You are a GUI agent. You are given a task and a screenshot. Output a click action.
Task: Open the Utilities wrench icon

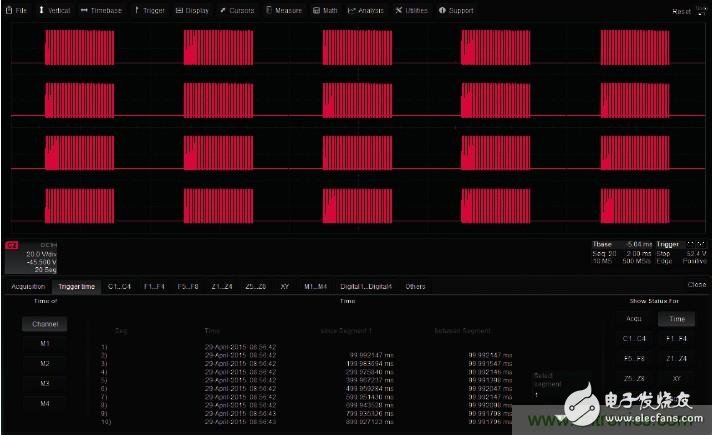point(400,10)
